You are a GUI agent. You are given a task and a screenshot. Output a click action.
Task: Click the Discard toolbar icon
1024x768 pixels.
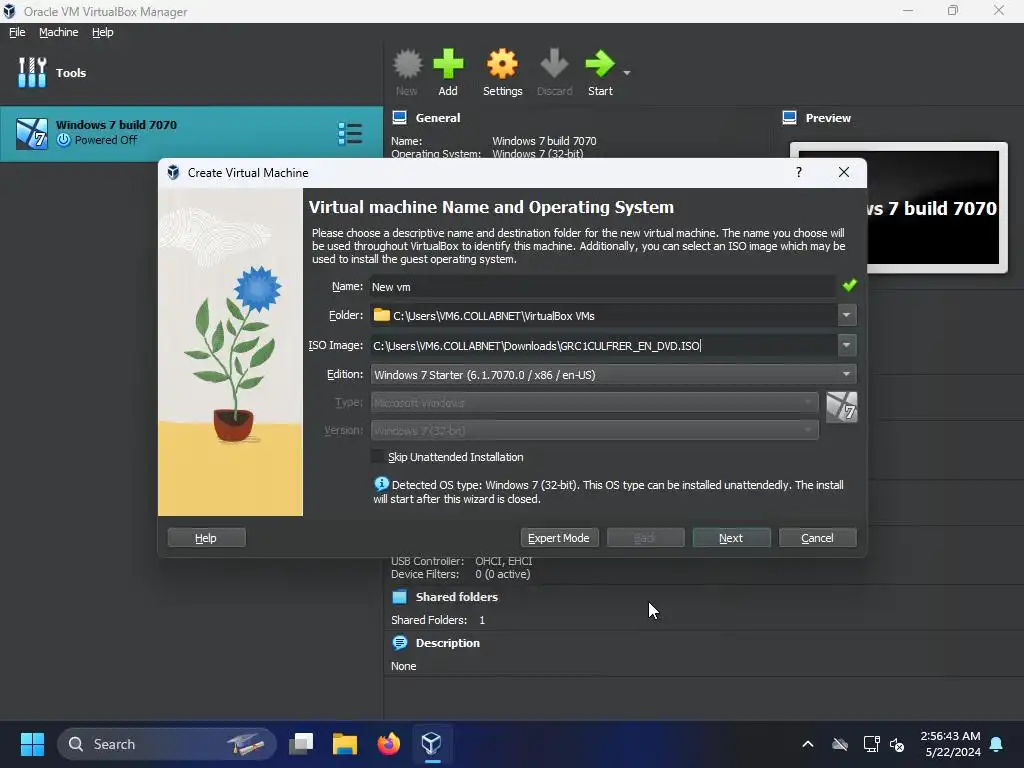click(554, 64)
